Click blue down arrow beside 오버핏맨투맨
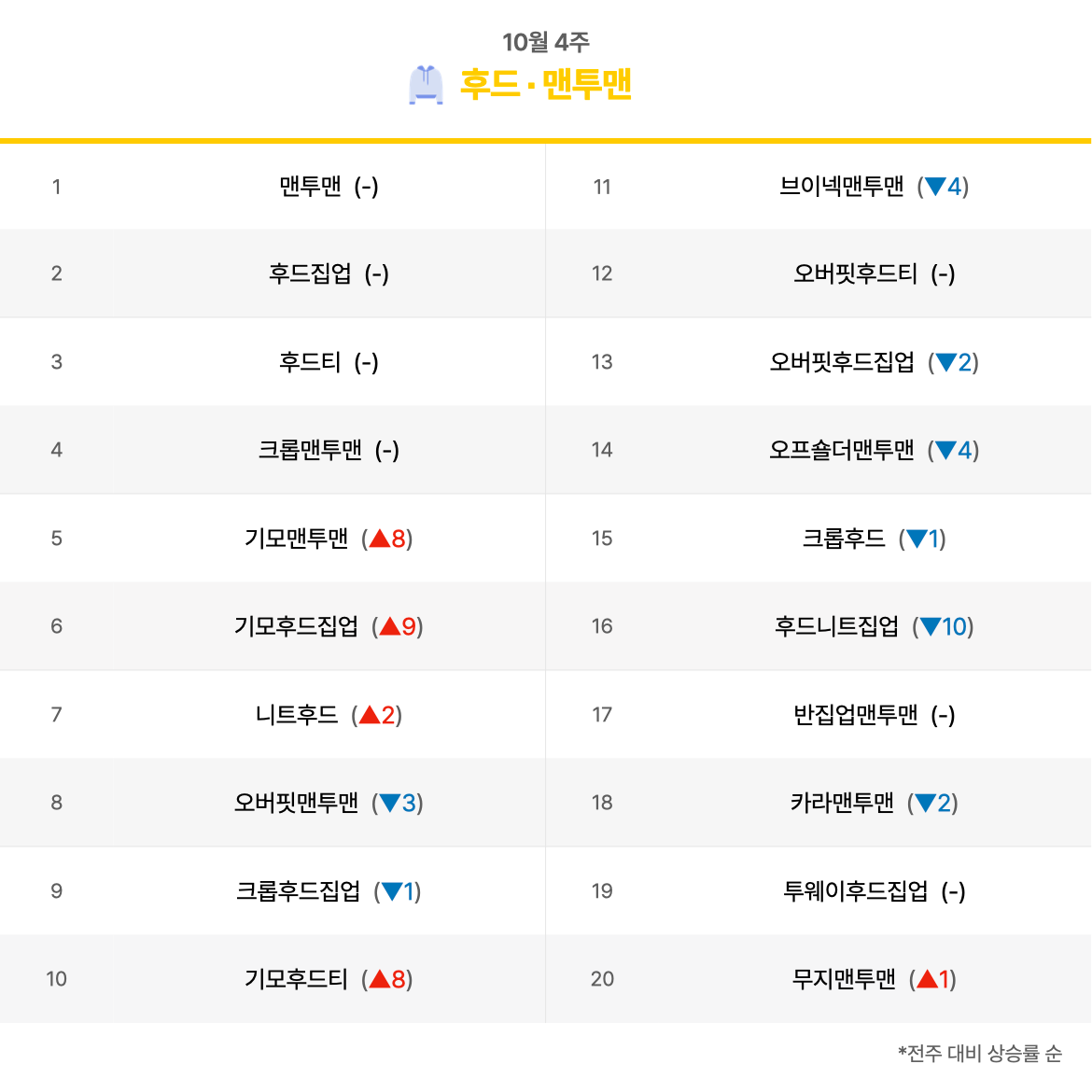 [390, 803]
